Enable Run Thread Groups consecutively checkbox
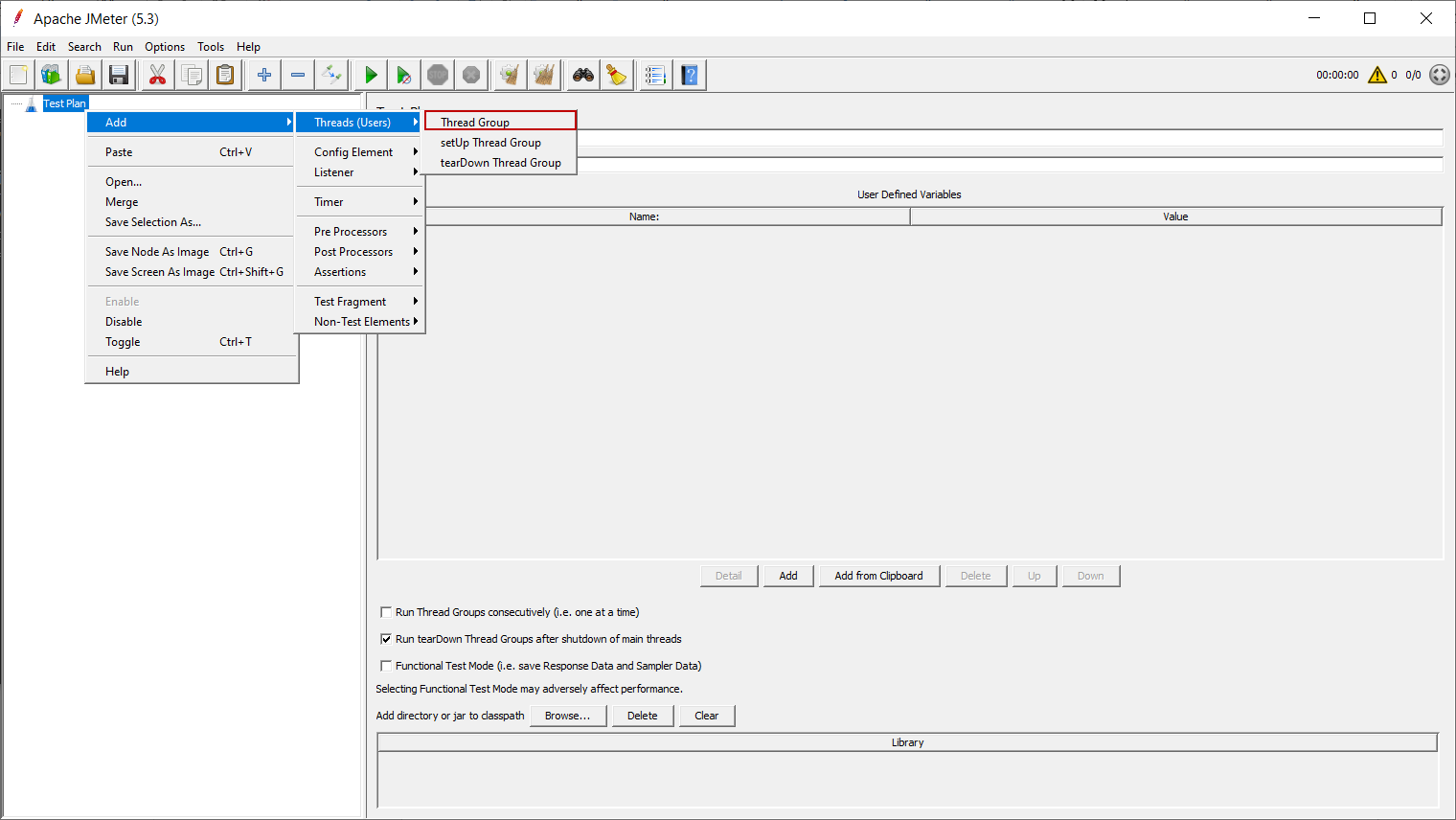The width and height of the screenshot is (1456, 820). click(x=386, y=612)
